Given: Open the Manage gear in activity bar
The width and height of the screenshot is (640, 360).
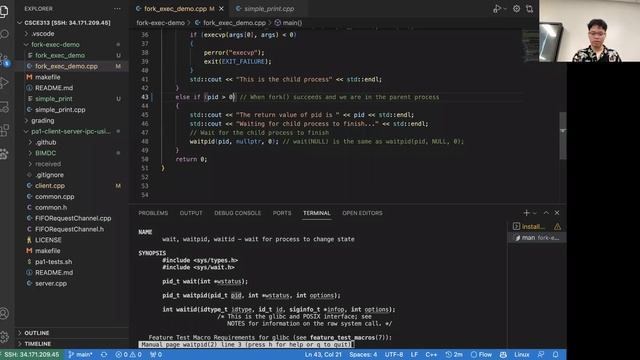Looking at the screenshot, I should click(x=4, y=337).
